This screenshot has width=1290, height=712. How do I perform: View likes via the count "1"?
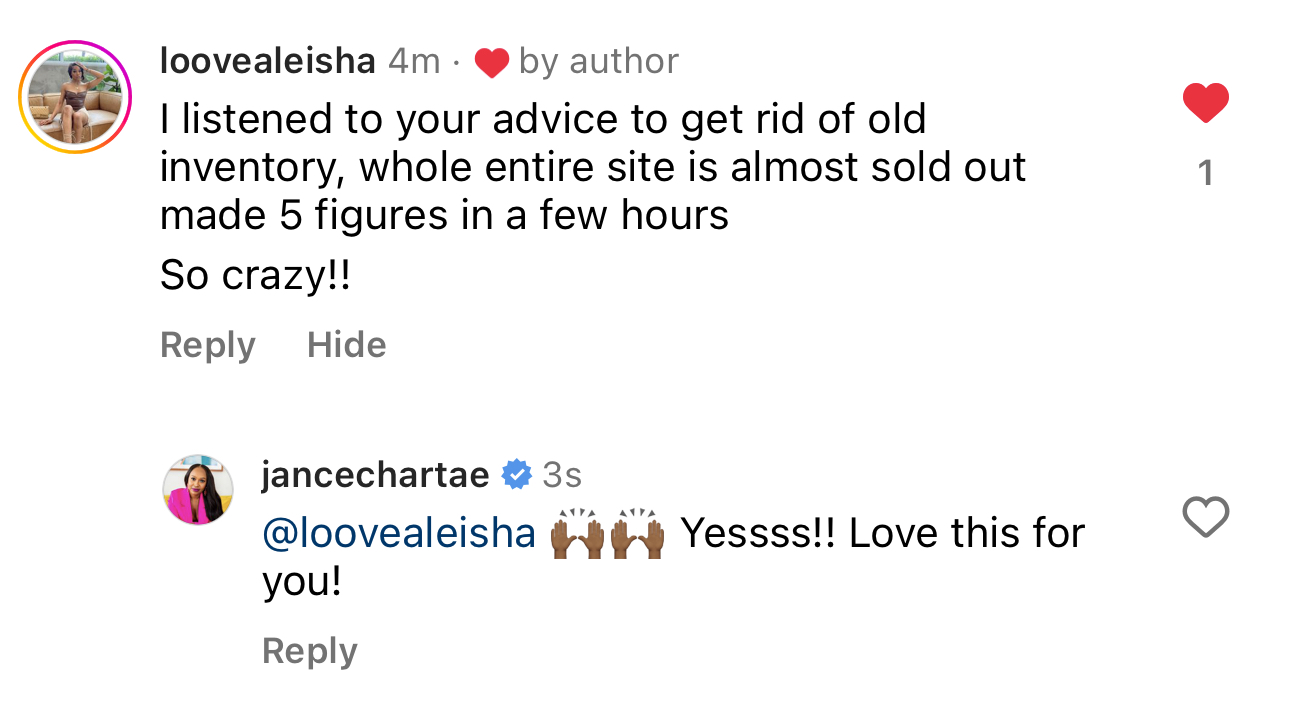pyautogui.click(x=1205, y=174)
